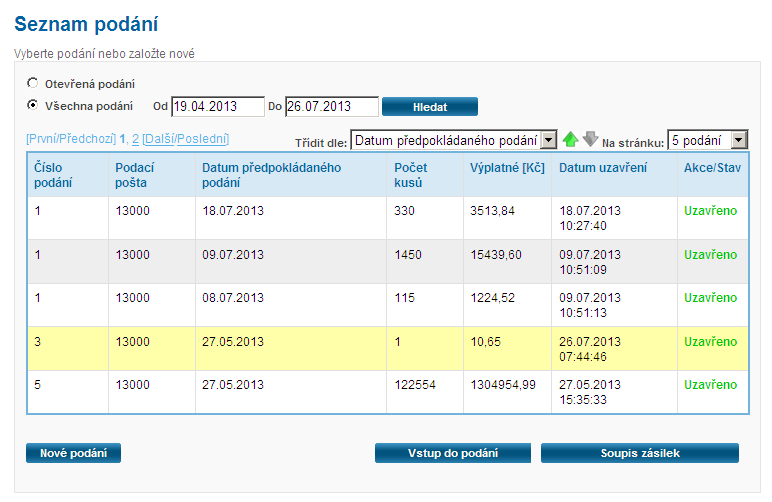Open Vstup do podání button
The height and width of the screenshot is (502, 772).
(x=453, y=454)
